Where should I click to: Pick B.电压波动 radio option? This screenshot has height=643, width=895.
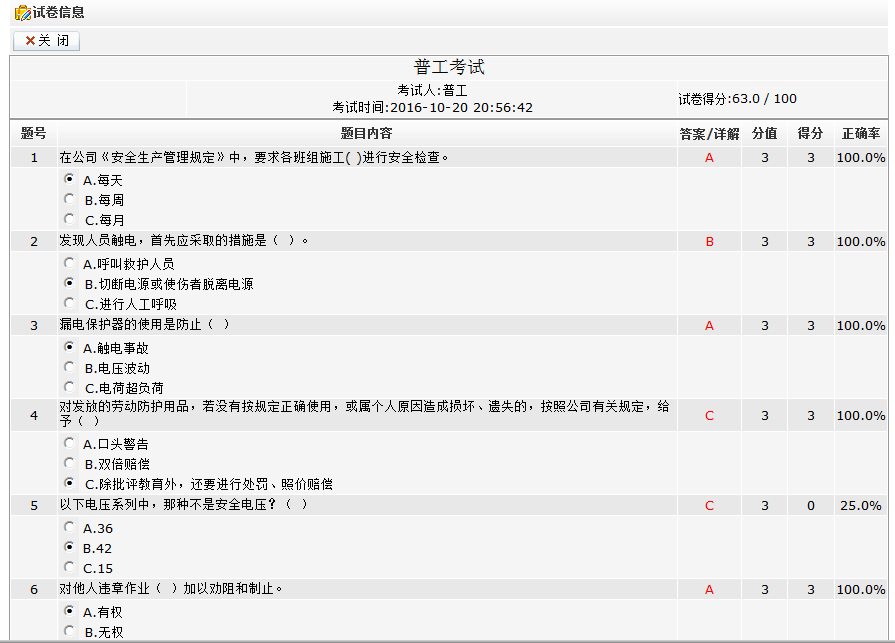69,367
